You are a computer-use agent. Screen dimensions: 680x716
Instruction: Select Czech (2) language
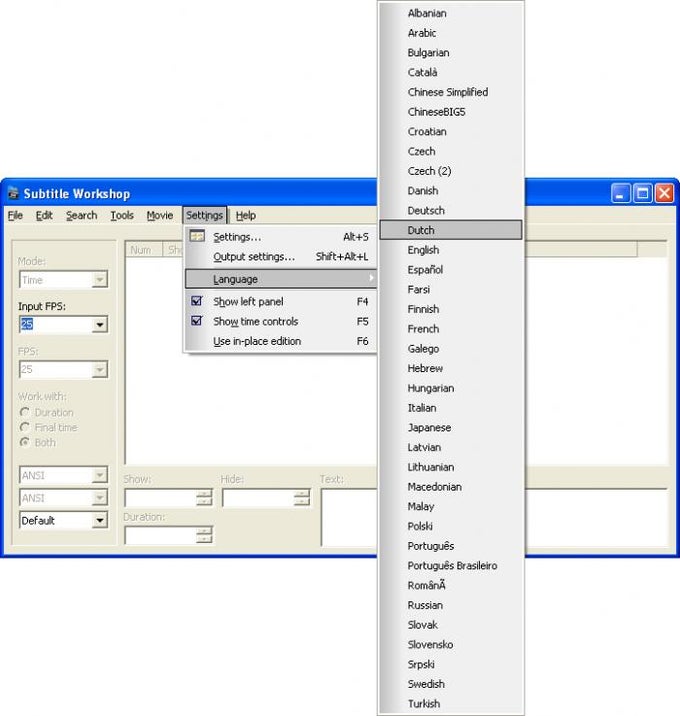pyautogui.click(x=451, y=171)
